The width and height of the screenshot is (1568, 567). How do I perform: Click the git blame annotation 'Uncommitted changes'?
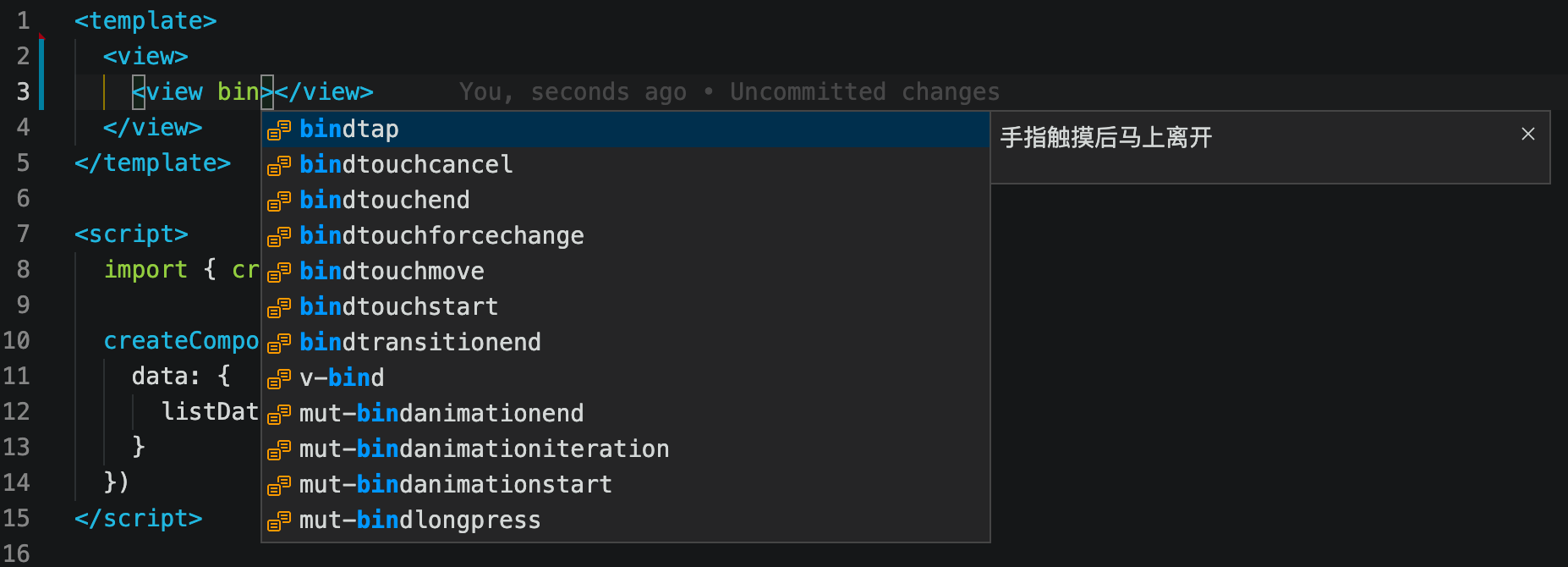[864, 91]
